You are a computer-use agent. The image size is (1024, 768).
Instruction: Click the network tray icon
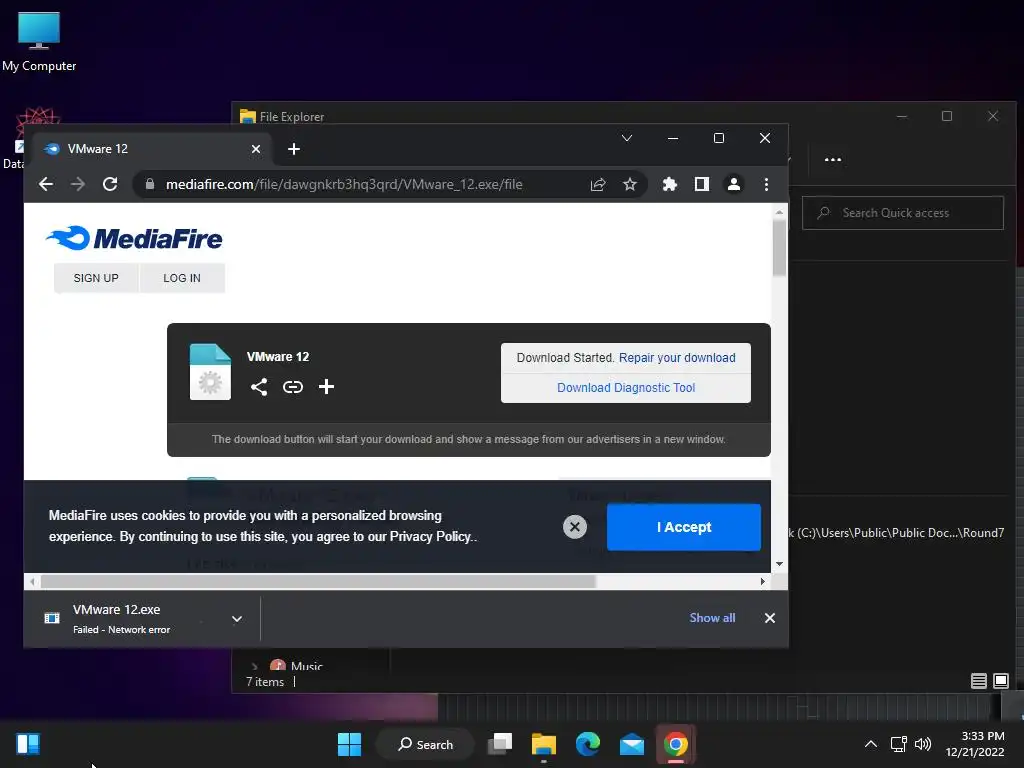tap(899, 744)
